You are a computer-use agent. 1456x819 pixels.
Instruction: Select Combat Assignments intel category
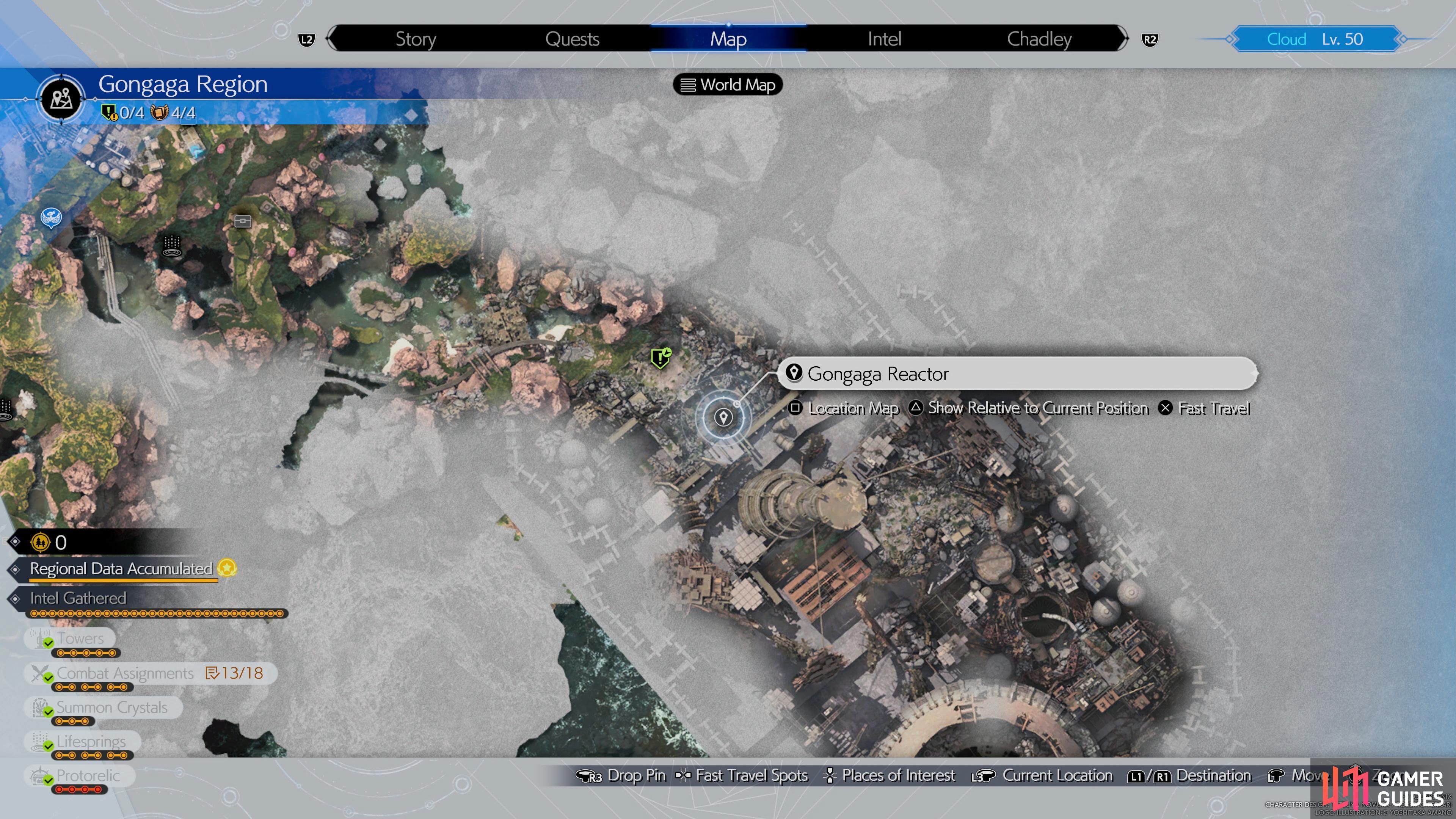[151, 673]
